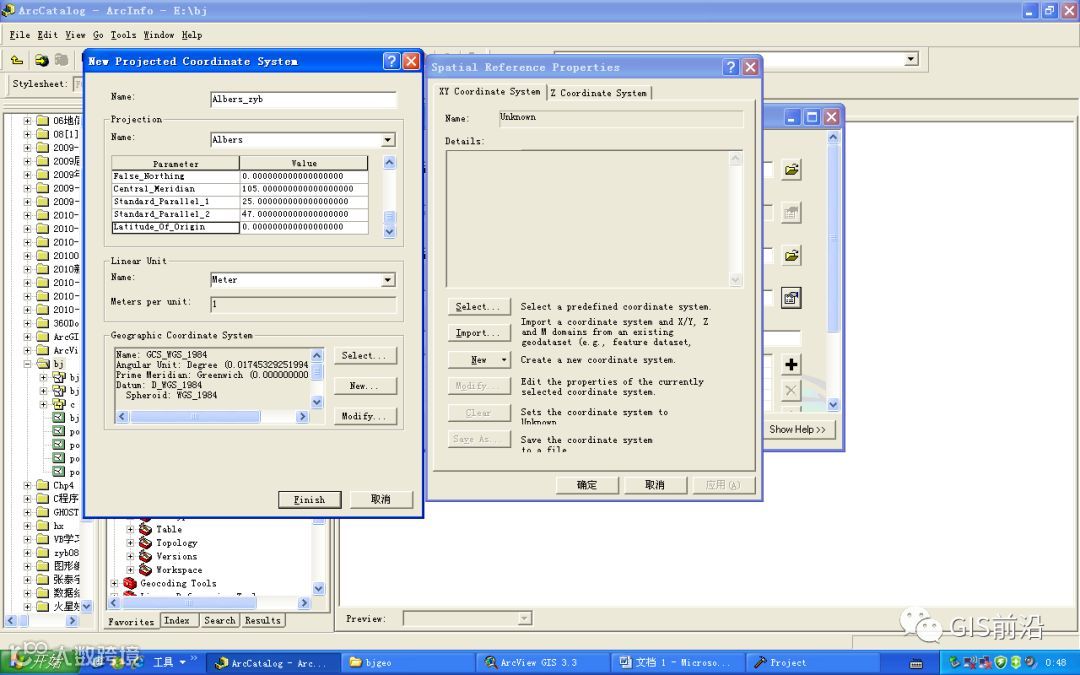Image resolution: width=1080 pixels, height=675 pixels.
Task: Open the Preview dropdown
Action: tap(524, 619)
